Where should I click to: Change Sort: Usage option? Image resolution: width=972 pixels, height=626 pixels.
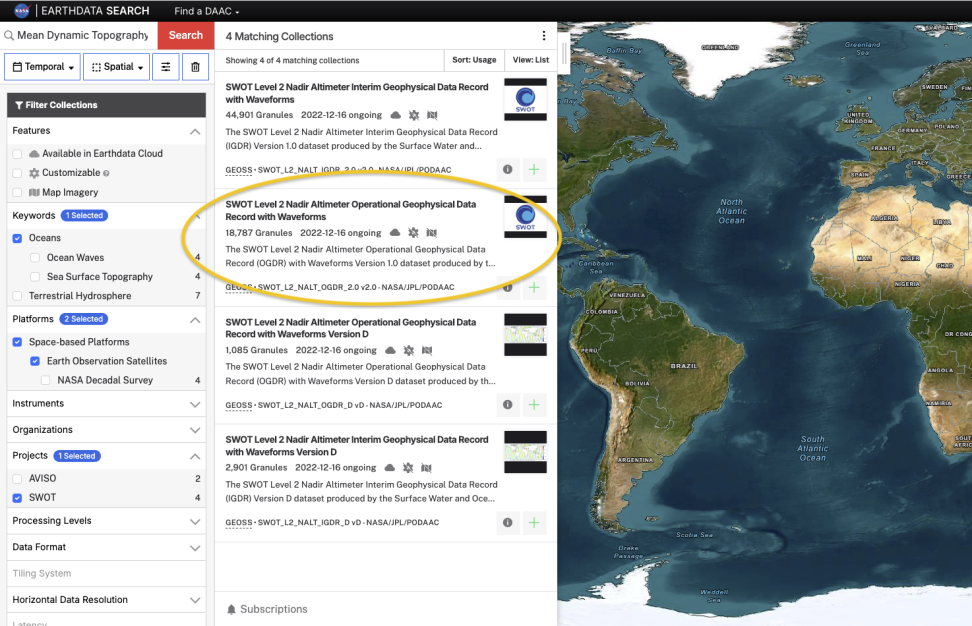coord(474,60)
